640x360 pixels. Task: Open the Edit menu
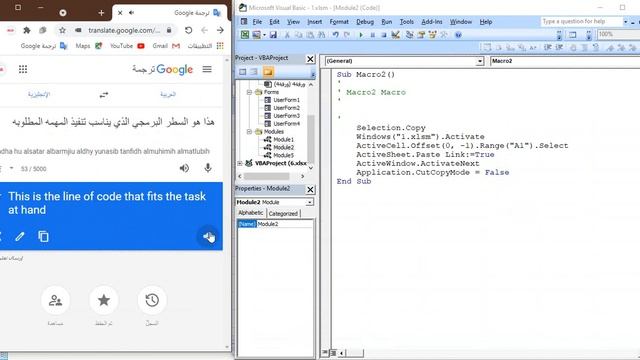[x=274, y=22]
